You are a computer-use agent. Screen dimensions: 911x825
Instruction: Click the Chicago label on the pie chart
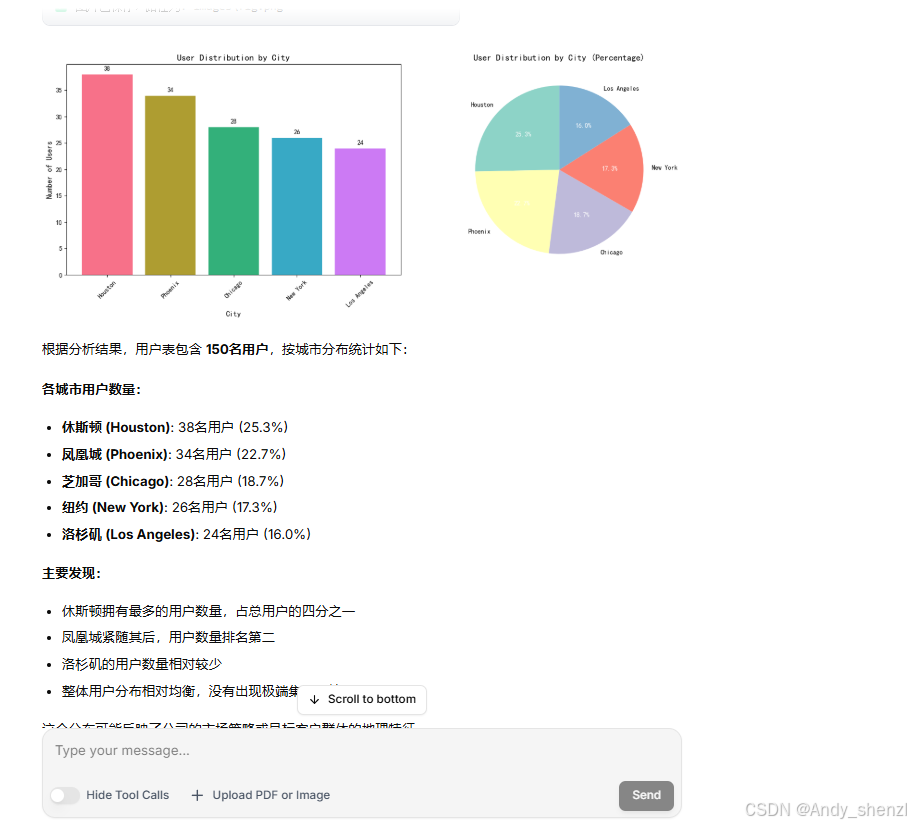tap(610, 252)
